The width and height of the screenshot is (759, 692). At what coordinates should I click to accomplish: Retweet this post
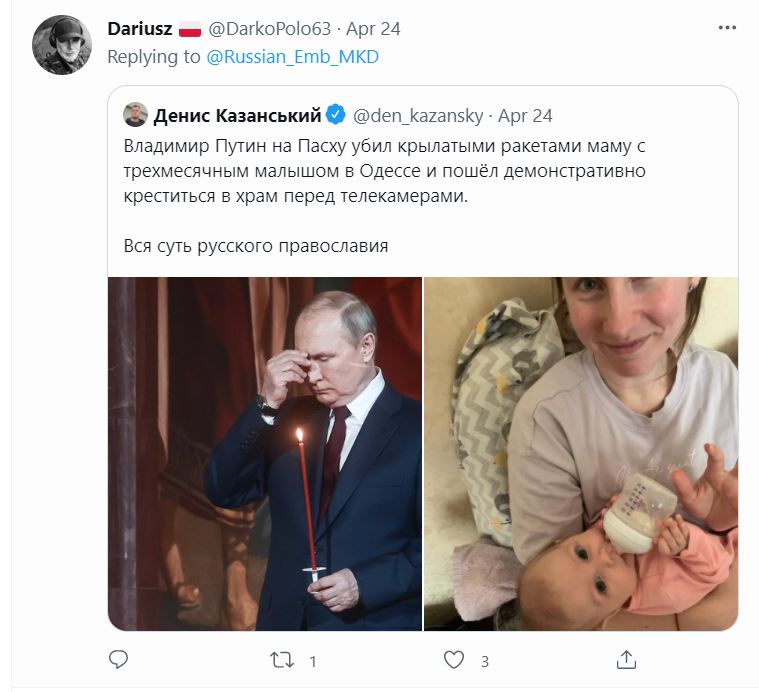point(282,660)
